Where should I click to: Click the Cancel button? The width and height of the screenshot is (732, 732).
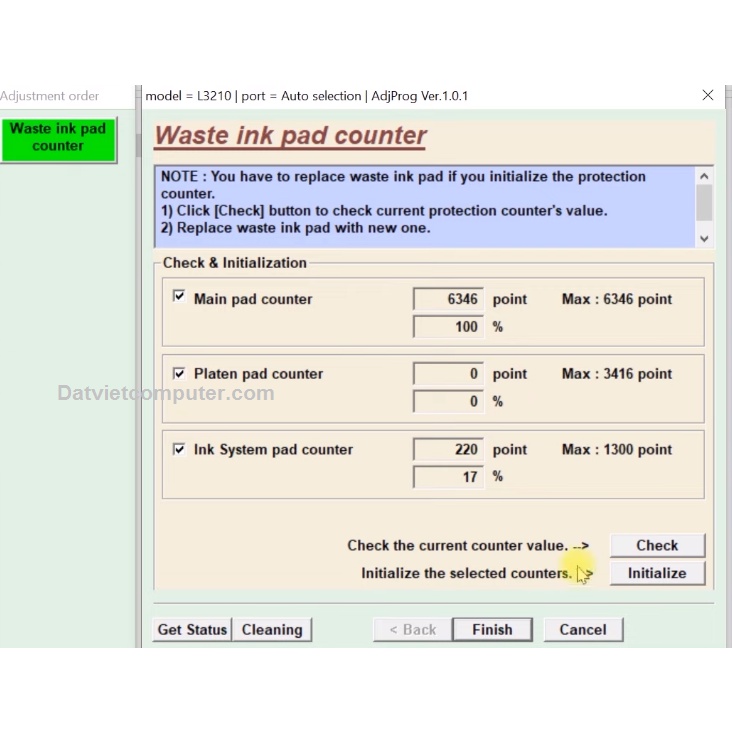[x=582, y=629]
